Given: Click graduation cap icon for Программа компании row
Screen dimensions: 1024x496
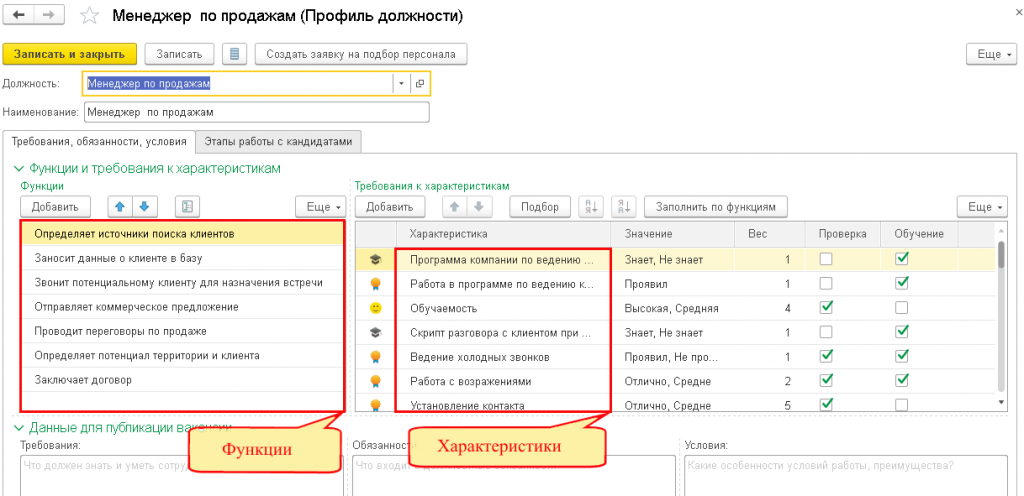Looking at the screenshot, I should 376,260.
